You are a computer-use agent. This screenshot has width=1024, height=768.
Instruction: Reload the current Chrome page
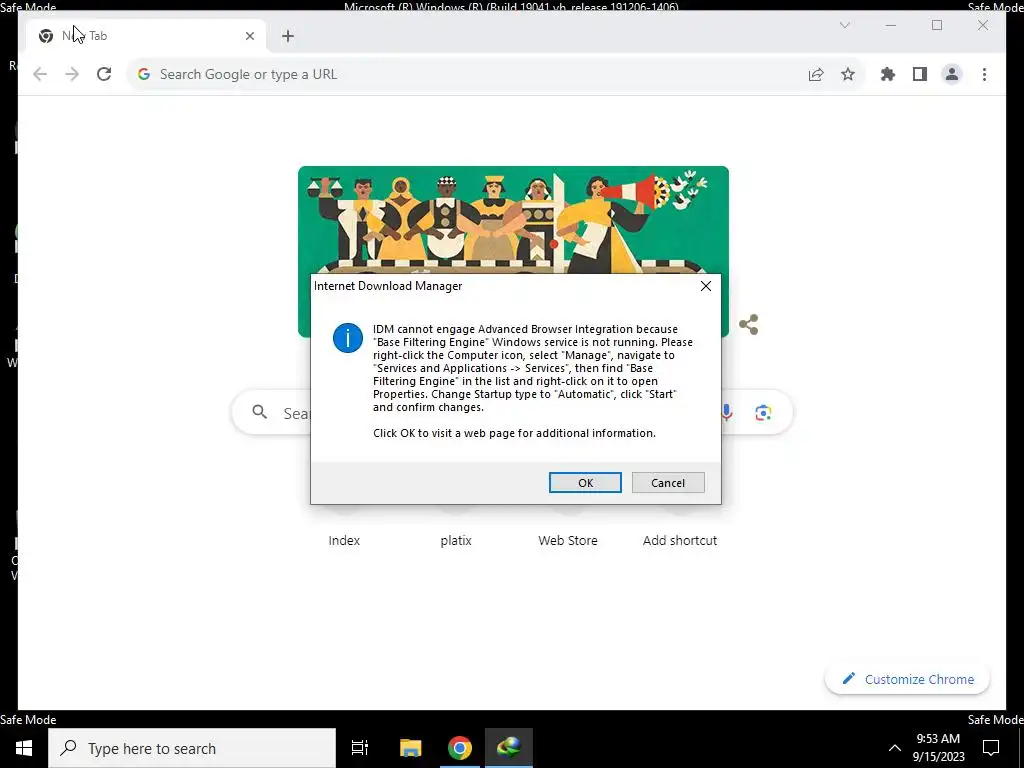point(104,74)
